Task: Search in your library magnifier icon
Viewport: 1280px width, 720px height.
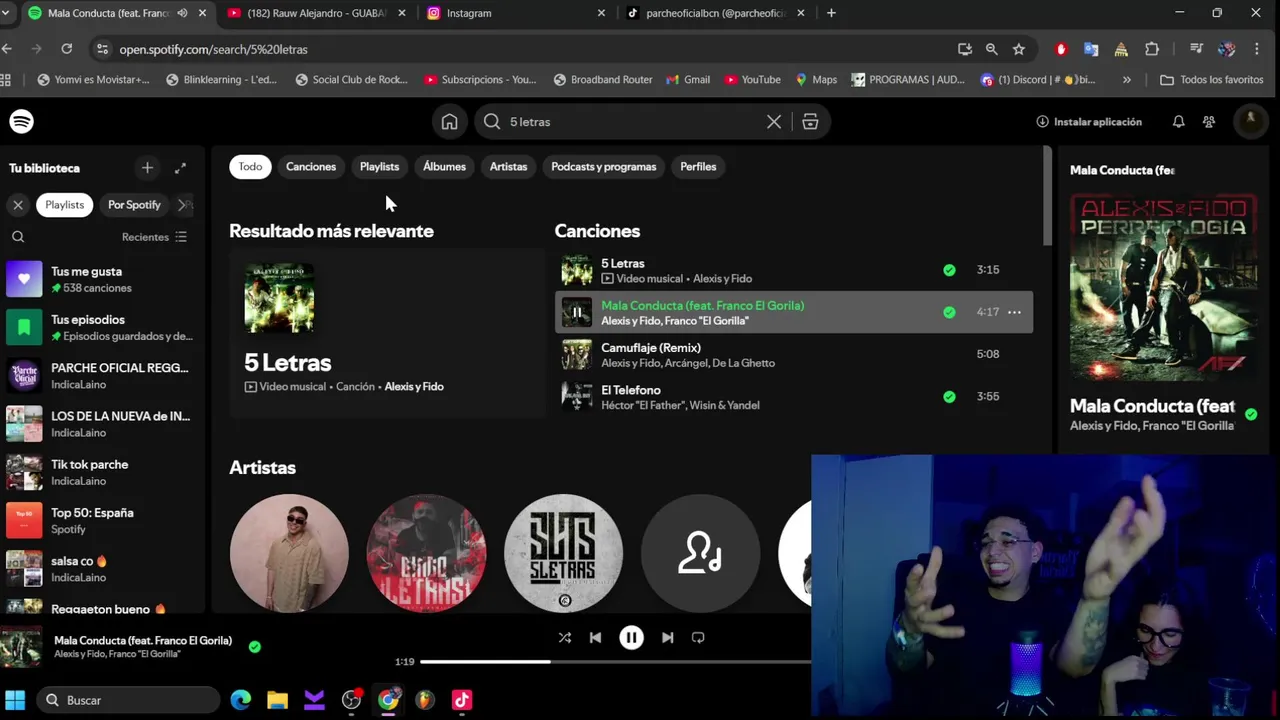Action: tap(18, 237)
